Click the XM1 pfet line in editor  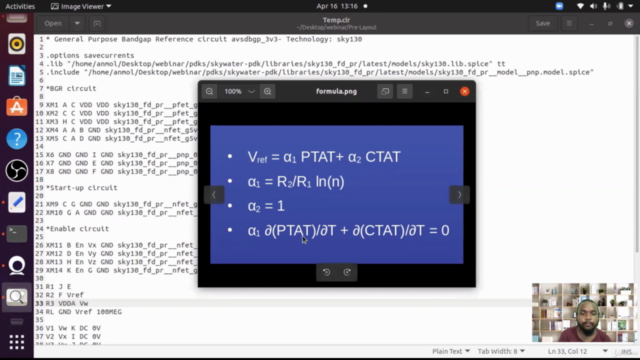coord(122,105)
